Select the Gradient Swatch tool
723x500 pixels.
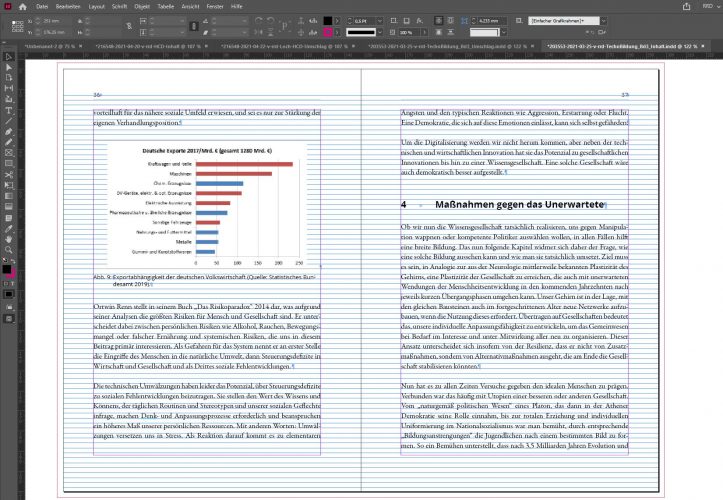pos(8,196)
